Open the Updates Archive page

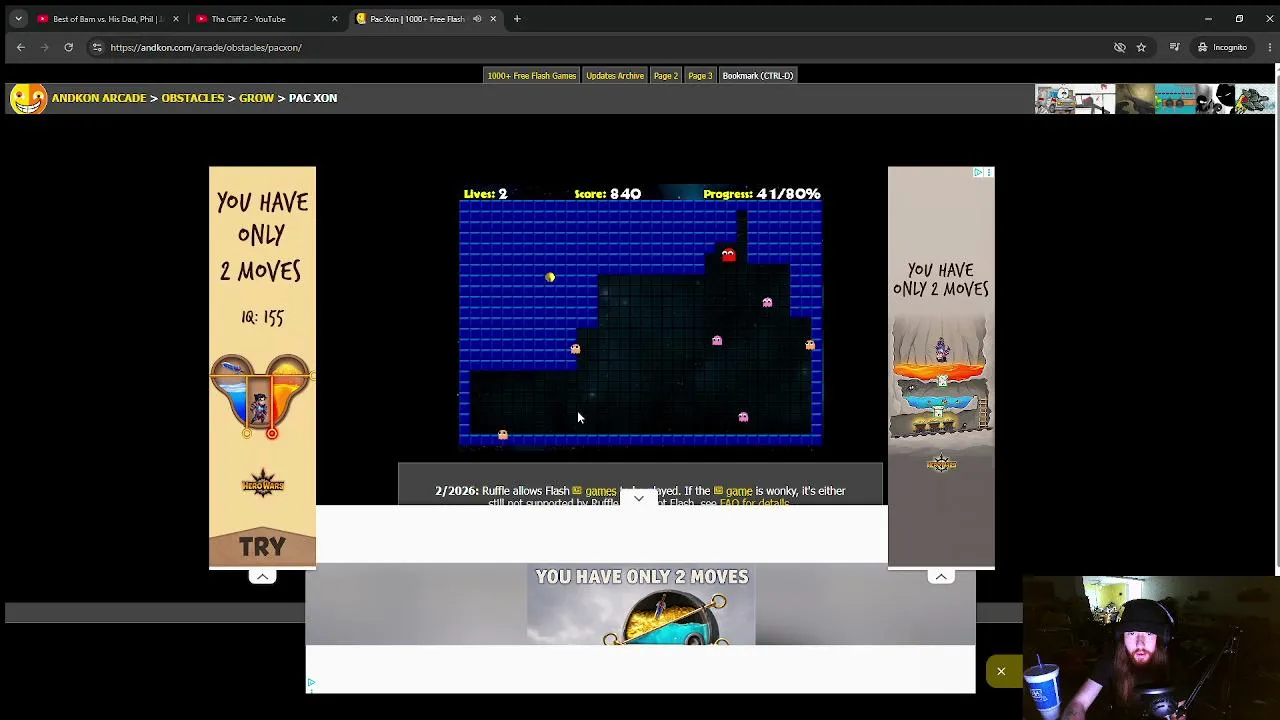(x=615, y=76)
